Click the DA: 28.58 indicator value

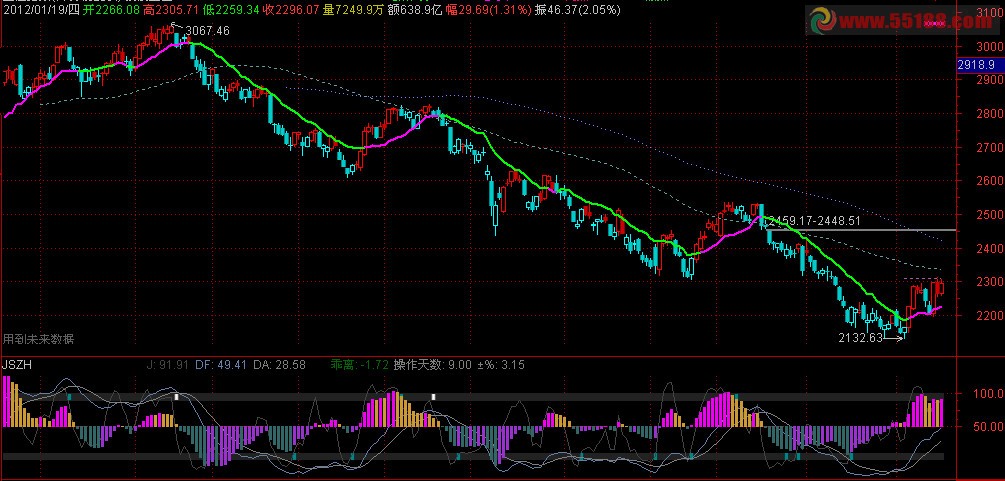[279, 365]
